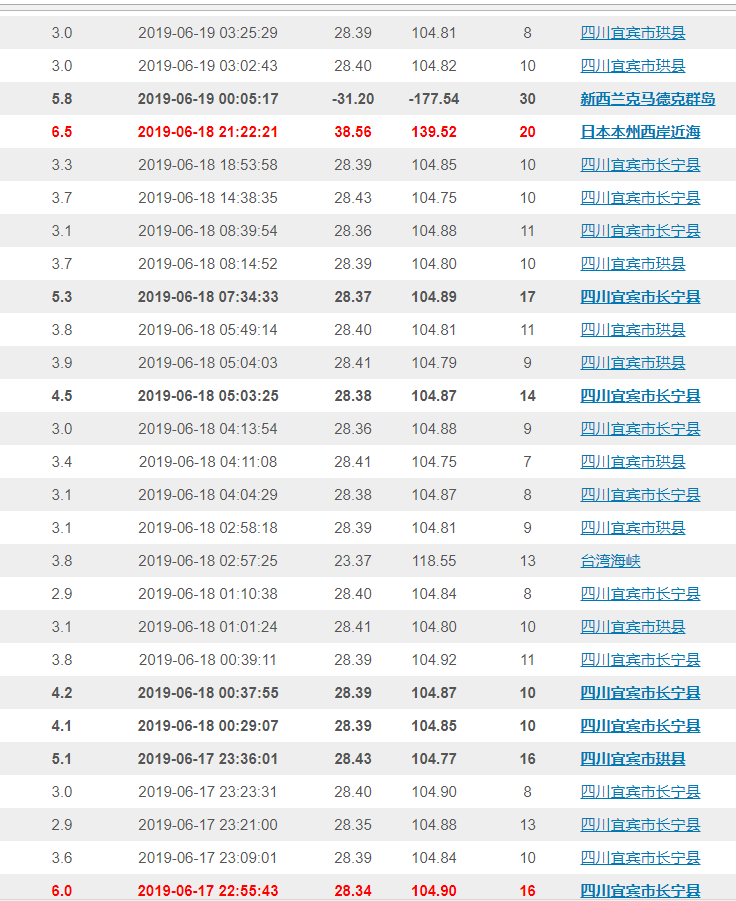This screenshot has width=736, height=901.
Task: Click the 2019-06-19 00:05:17 timestamp cell
Action: [208, 99]
